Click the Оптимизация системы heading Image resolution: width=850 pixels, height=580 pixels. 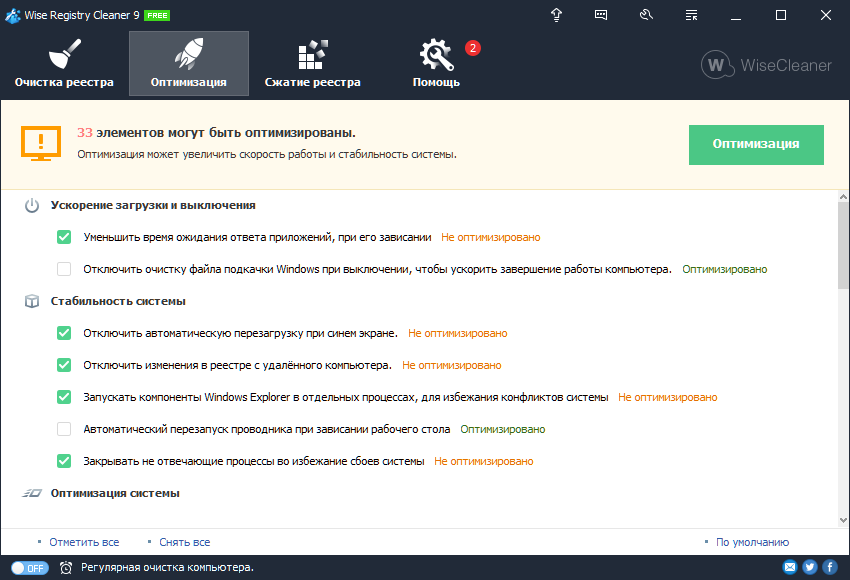pos(115,493)
